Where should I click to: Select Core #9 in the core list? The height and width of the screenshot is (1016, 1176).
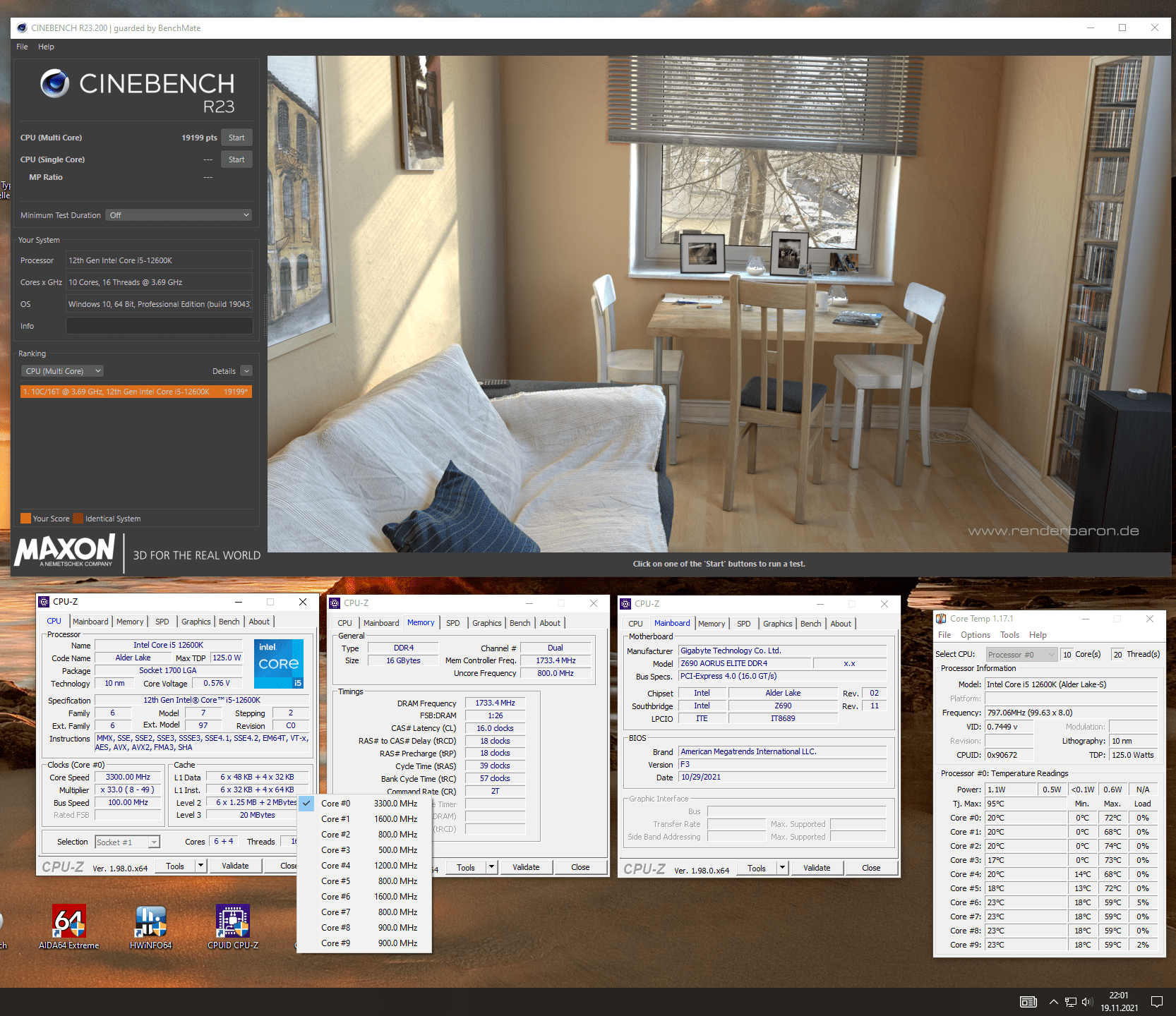pyautogui.click(x=365, y=943)
